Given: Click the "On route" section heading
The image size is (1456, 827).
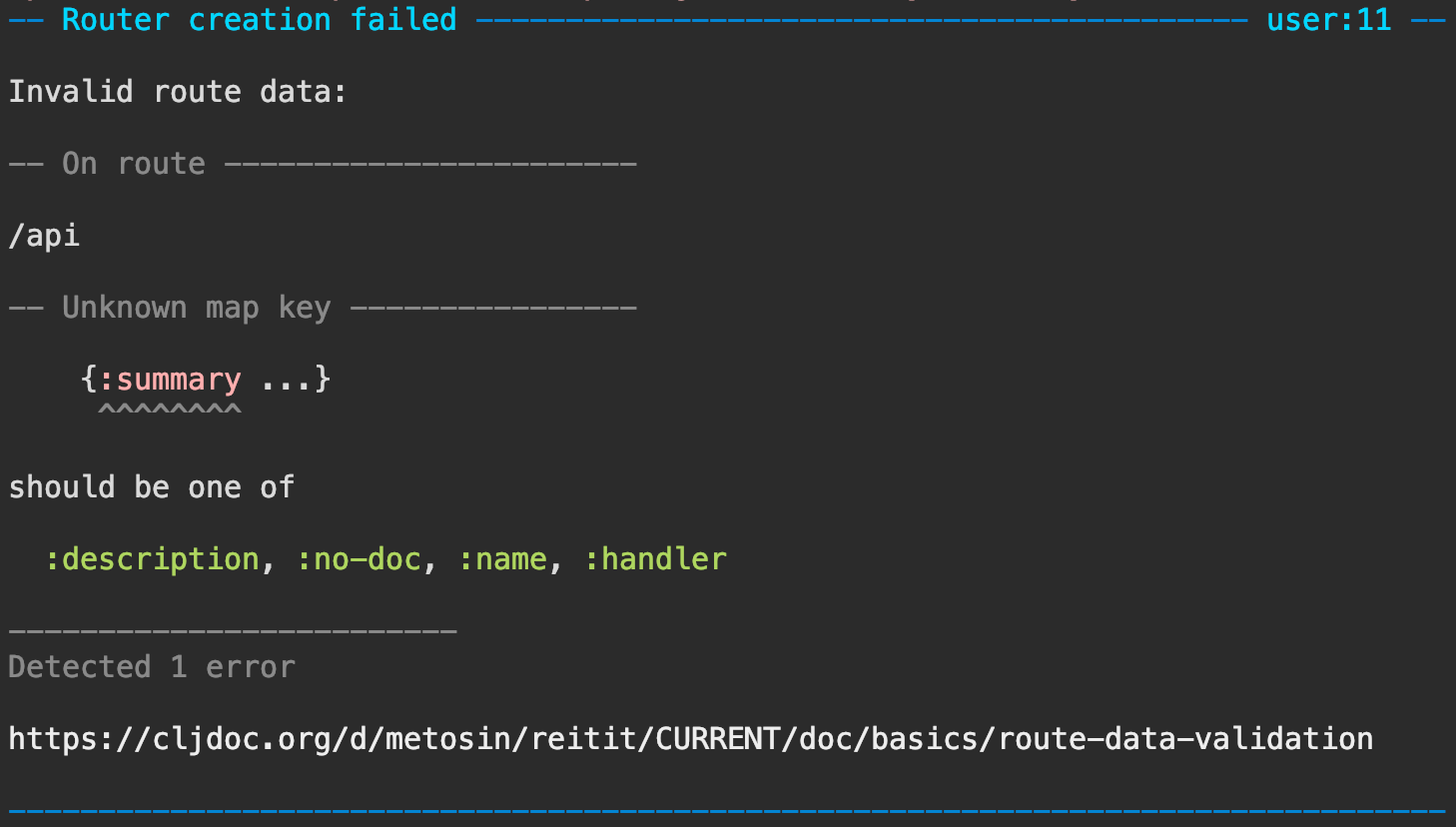Looking at the screenshot, I should coord(134,164).
